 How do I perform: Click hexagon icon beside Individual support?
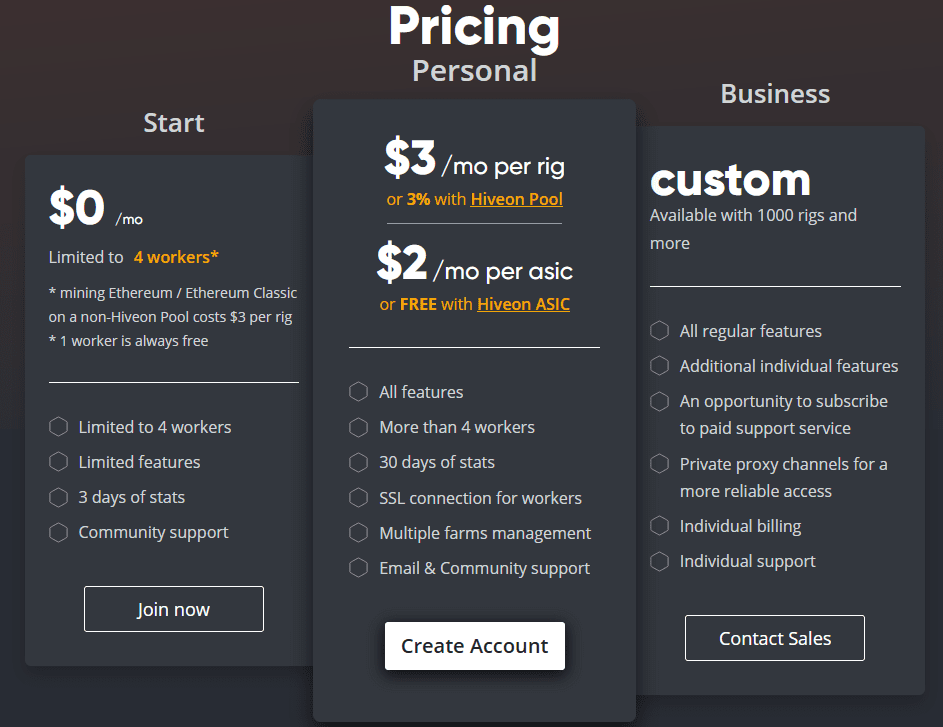659,561
